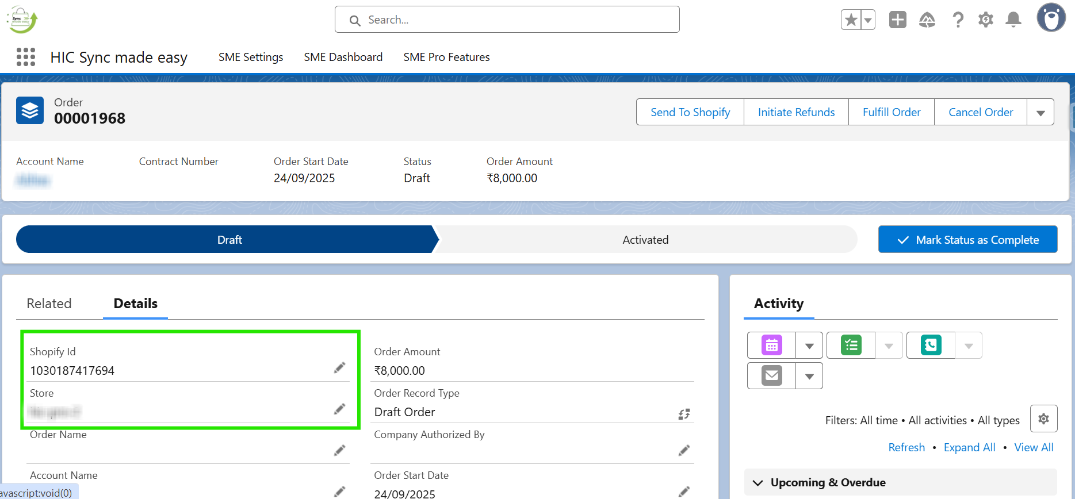Viewport: 1075px width, 499px height.
Task: Edit Company Authorized By pencil
Action: [684, 450]
